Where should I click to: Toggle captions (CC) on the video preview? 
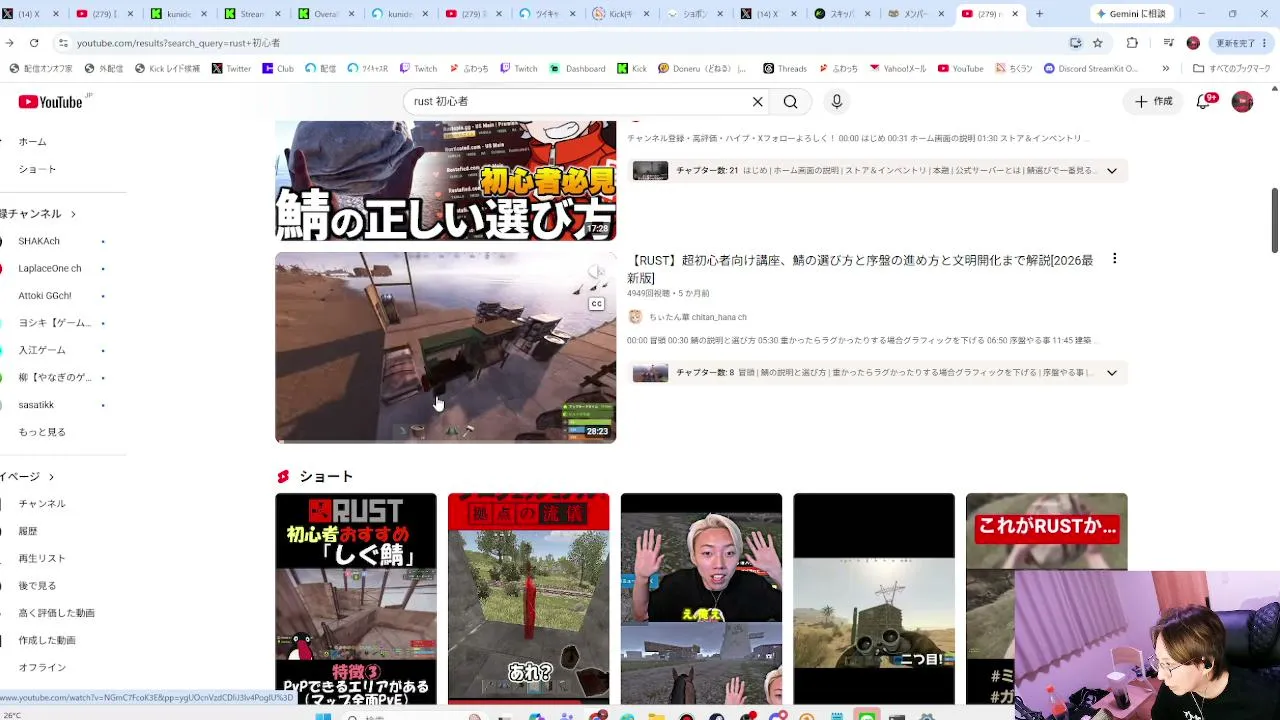(596, 304)
